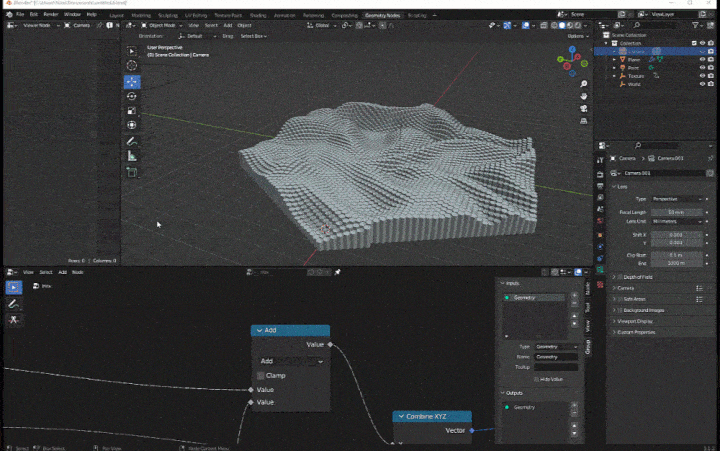Open Add node operation dropdown

tap(290, 361)
